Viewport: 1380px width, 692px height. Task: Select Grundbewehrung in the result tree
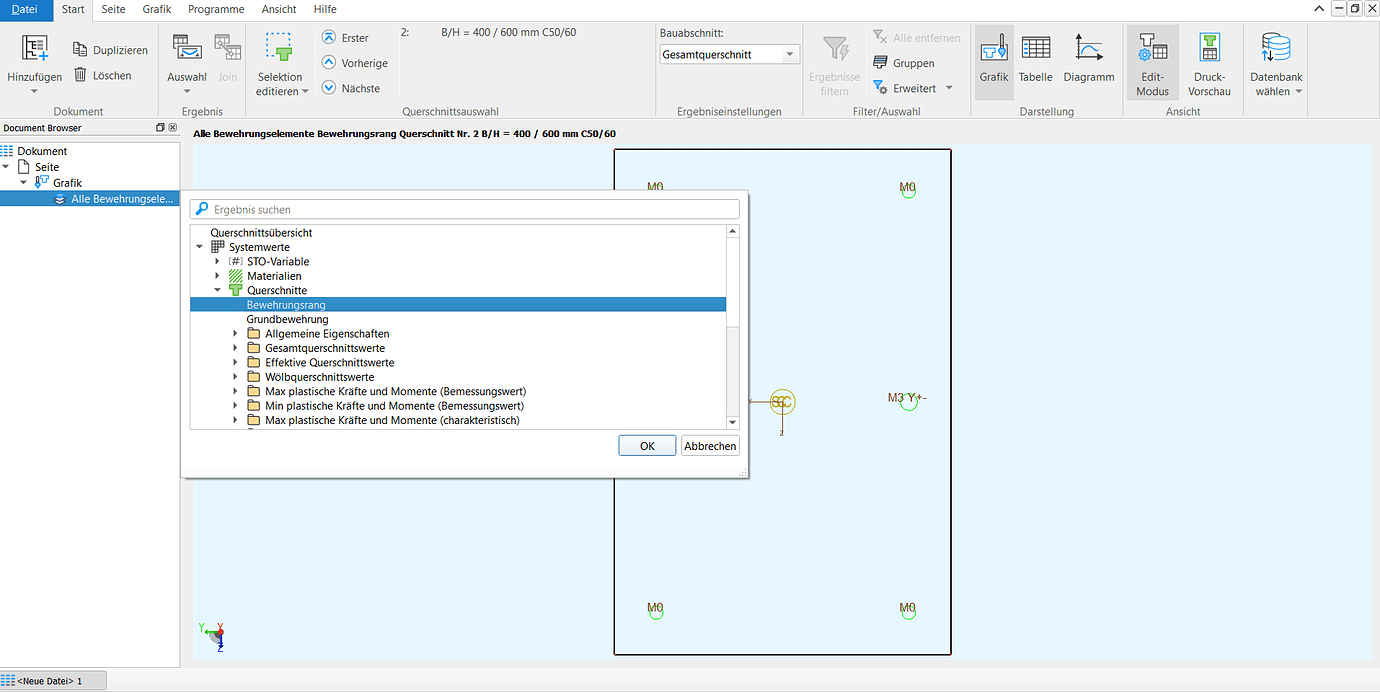[287, 319]
